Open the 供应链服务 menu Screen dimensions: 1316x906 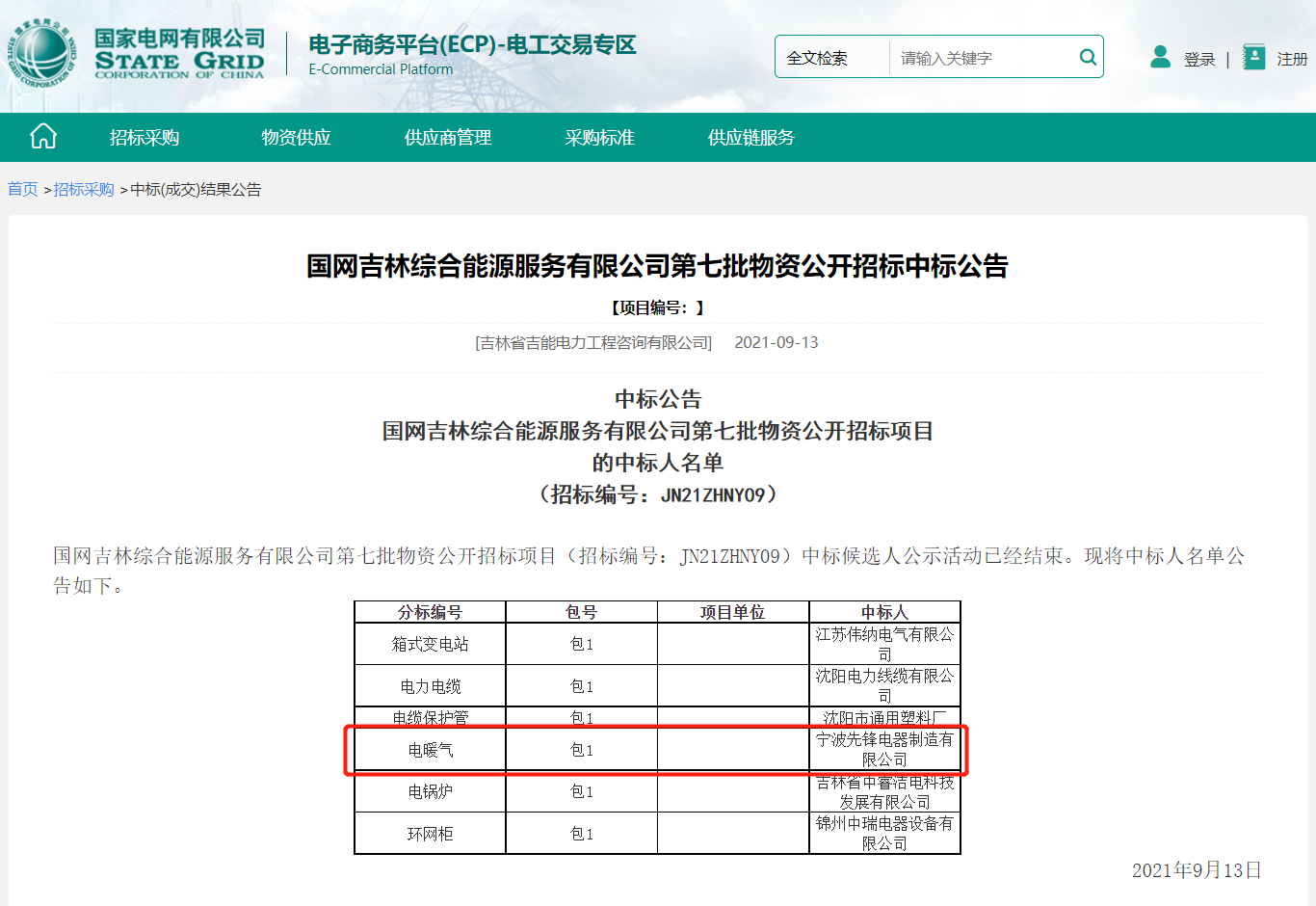[x=751, y=138]
